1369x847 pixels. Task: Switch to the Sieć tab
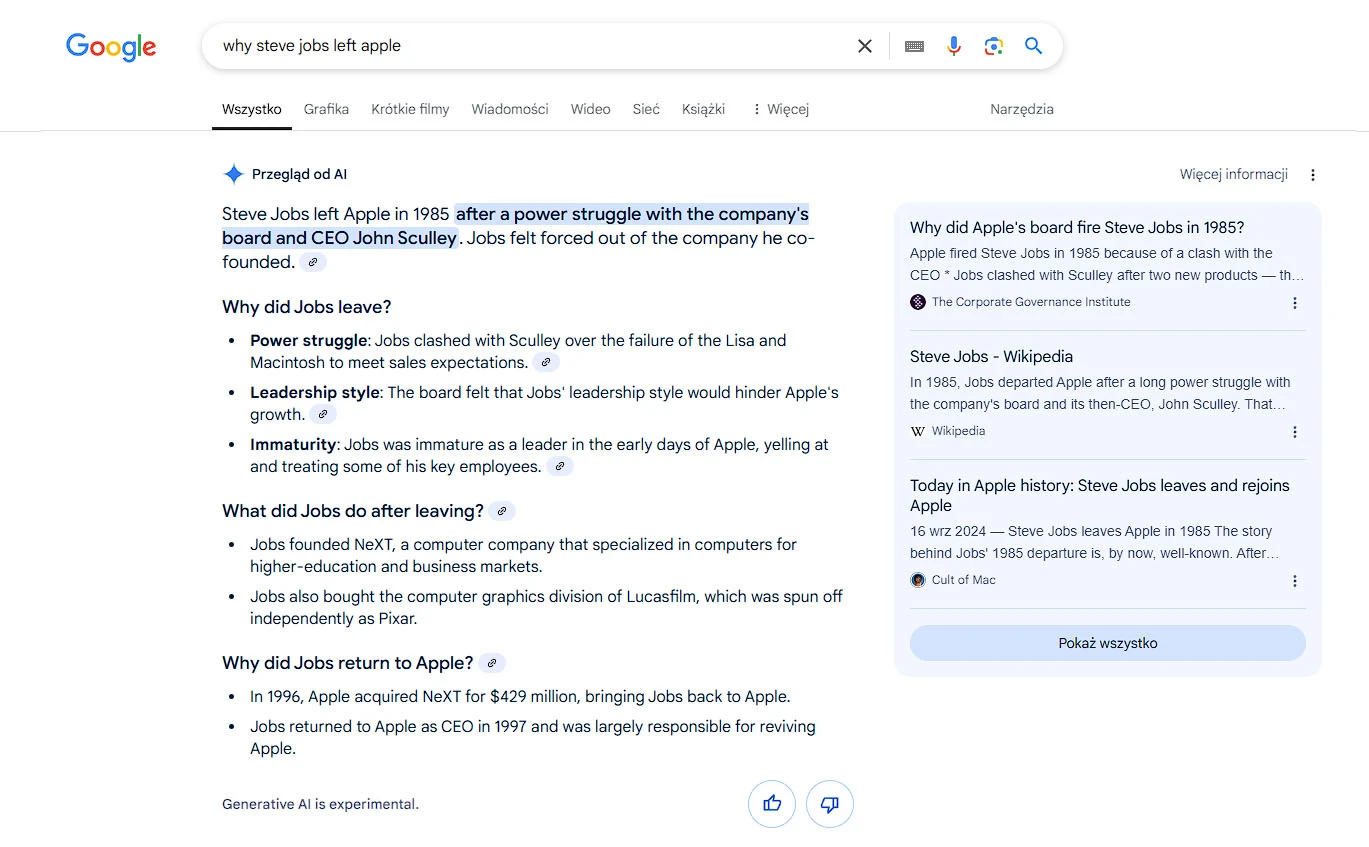(x=646, y=109)
